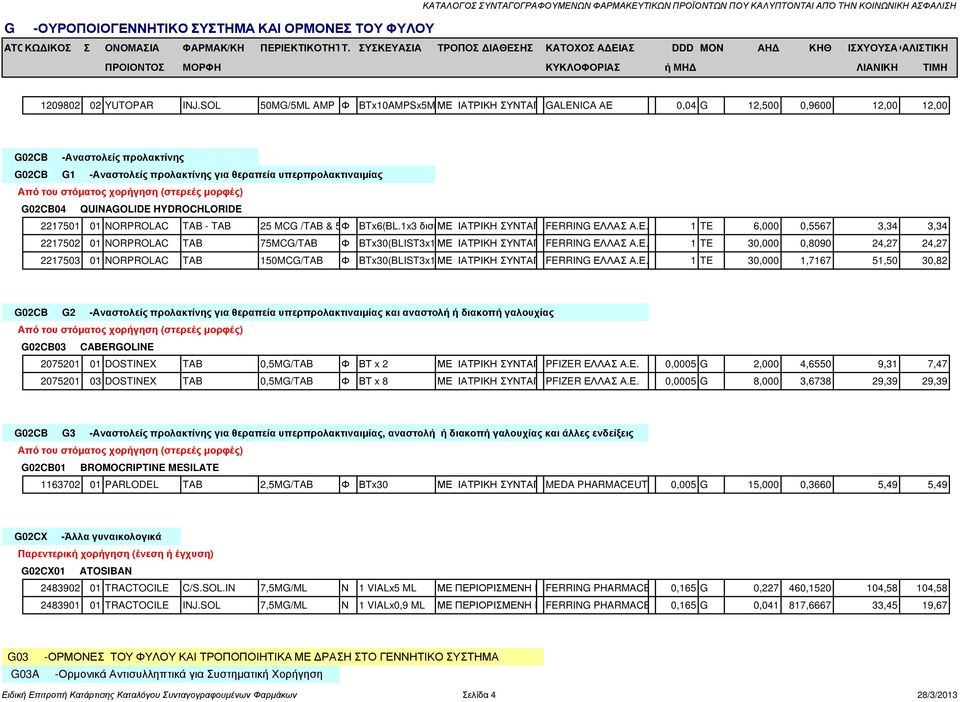Screen dimensions: 960x702
Task: Click the ΑΗΔ column header
Action: pos(768,48)
